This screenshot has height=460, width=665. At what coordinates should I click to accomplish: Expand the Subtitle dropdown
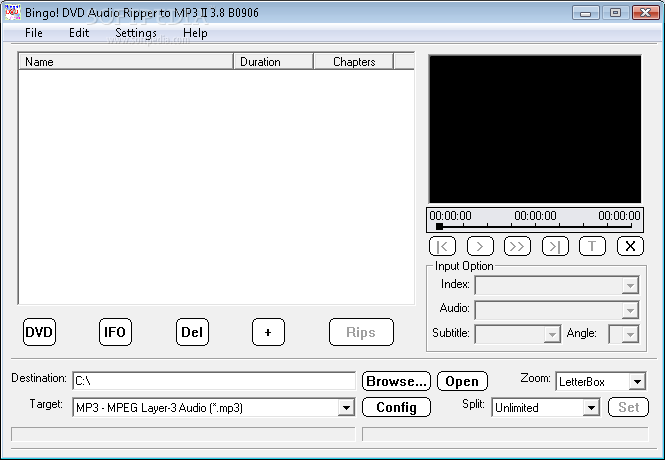tap(552, 335)
